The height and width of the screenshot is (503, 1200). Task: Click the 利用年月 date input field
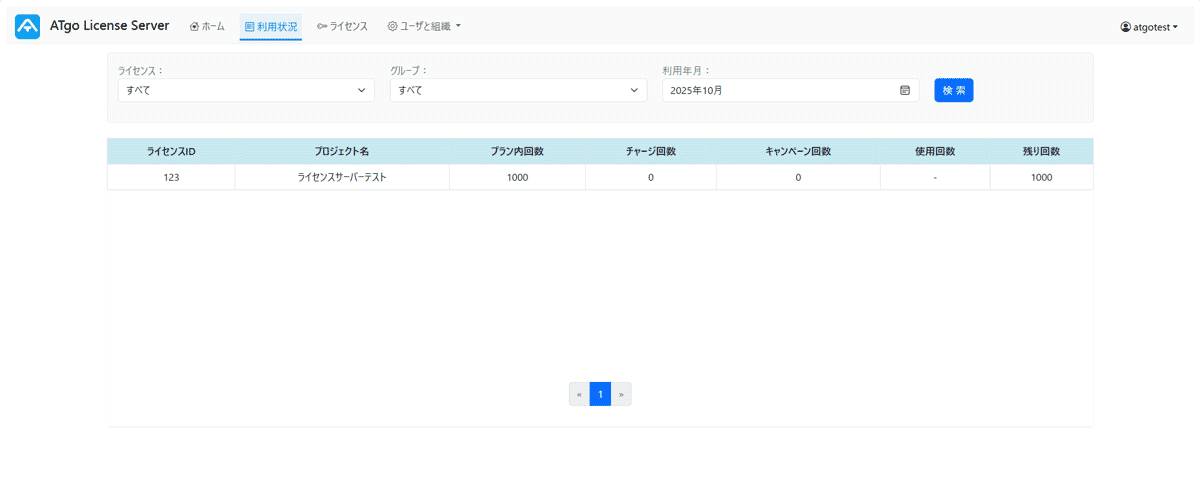[x=780, y=90]
